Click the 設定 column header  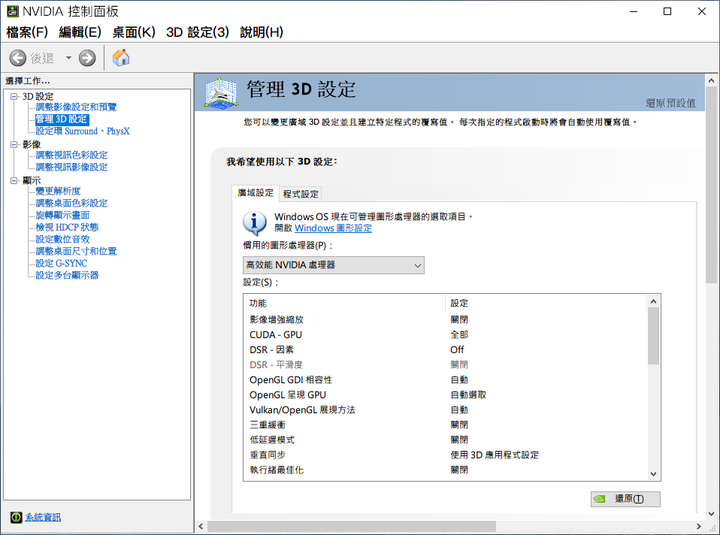pyautogui.click(x=546, y=303)
